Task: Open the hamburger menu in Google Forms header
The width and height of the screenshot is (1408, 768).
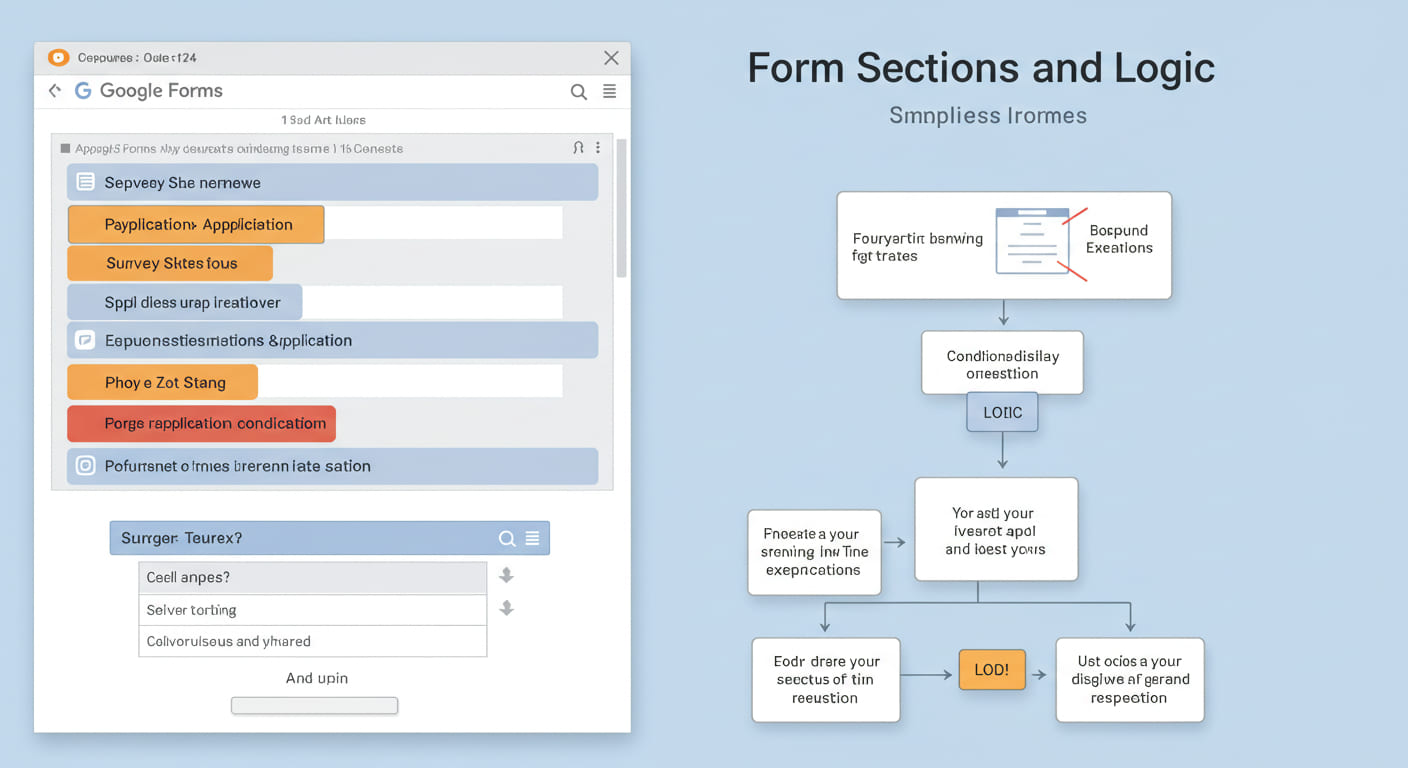Action: coord(609,92)
